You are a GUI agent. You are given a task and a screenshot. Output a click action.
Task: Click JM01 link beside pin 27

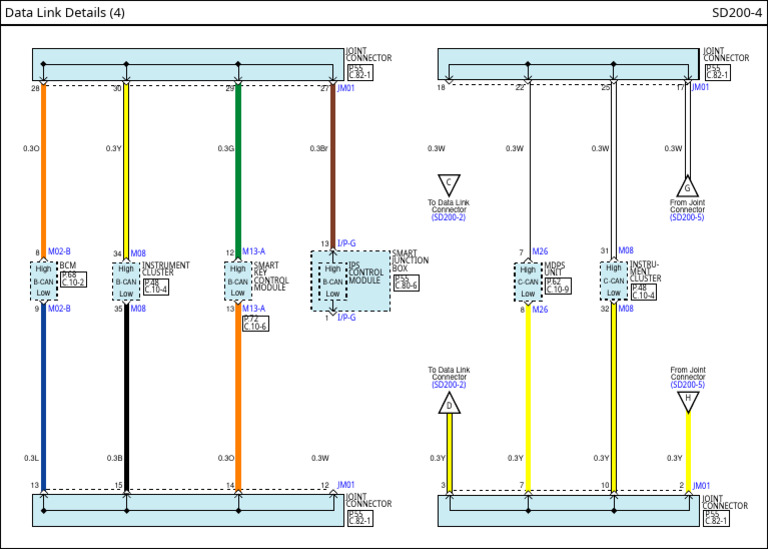tap(346, 88)
